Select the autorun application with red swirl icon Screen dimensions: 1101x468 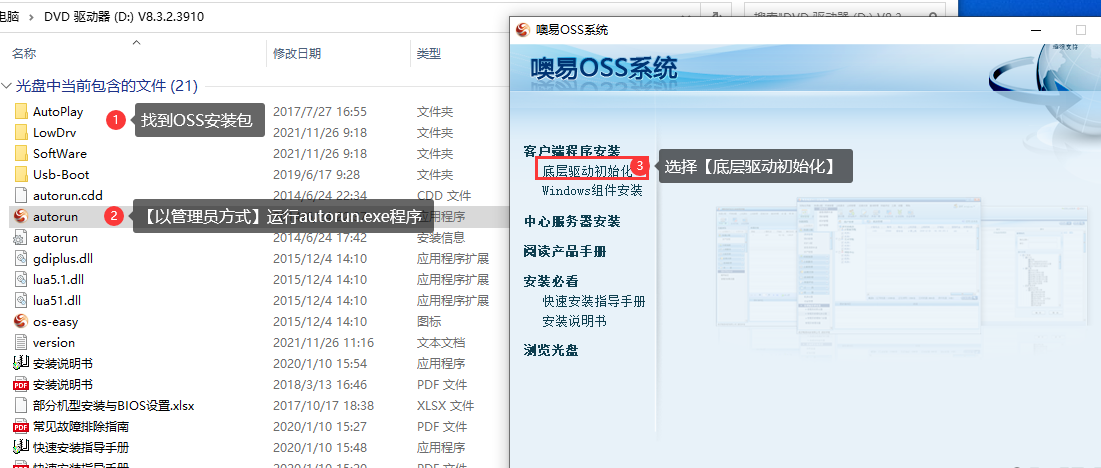click(55, 216)
